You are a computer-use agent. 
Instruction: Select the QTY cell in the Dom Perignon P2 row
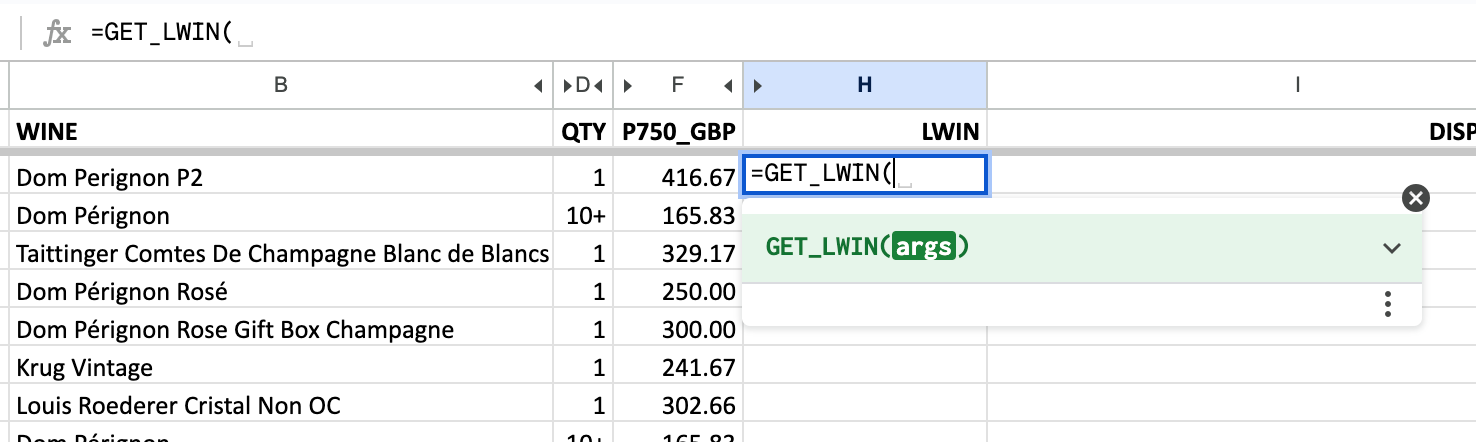point(583,177)
